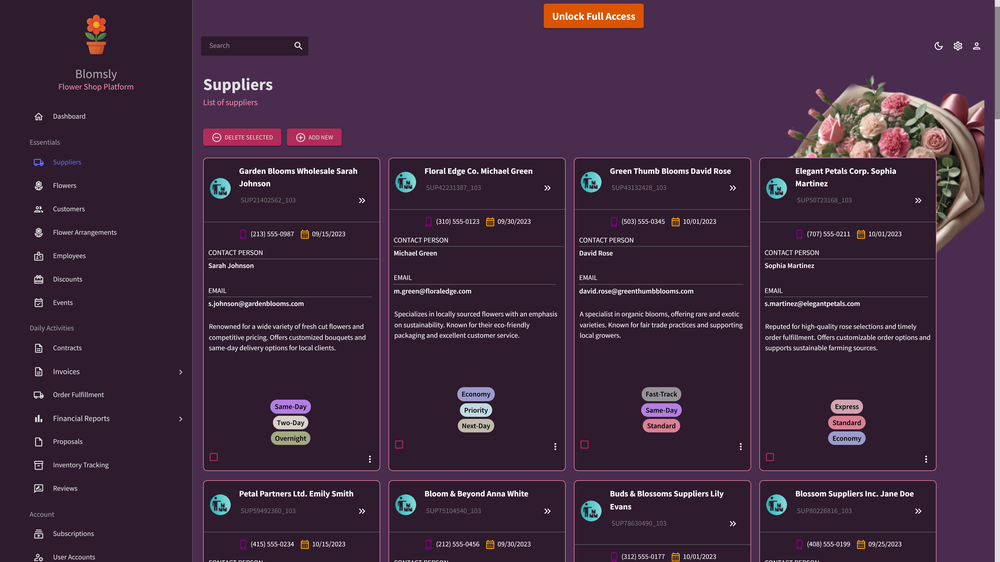
Task: Open Elegant Petals Corp. details arrow
Action: 918,200
